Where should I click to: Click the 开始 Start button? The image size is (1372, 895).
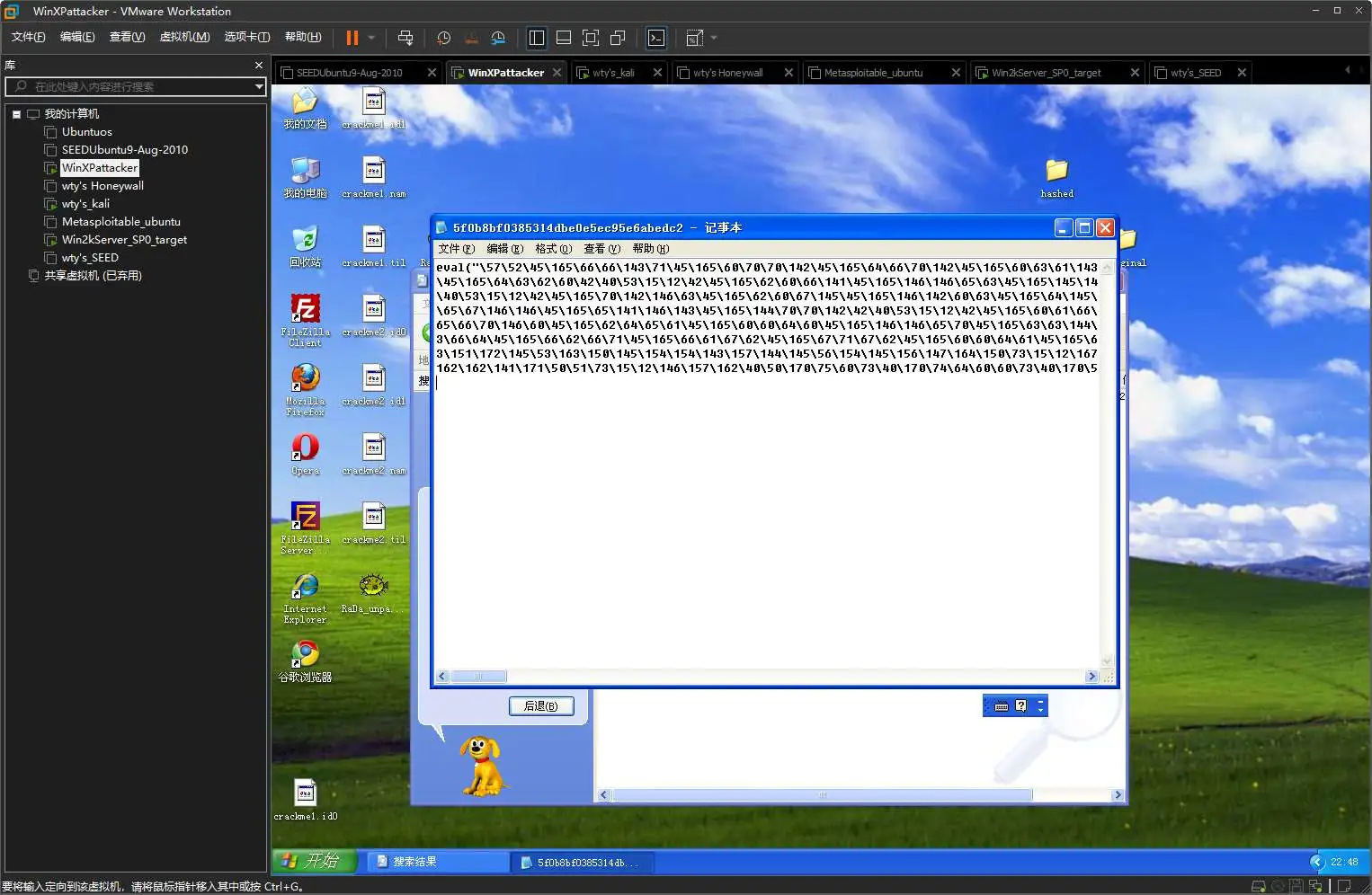315,861
